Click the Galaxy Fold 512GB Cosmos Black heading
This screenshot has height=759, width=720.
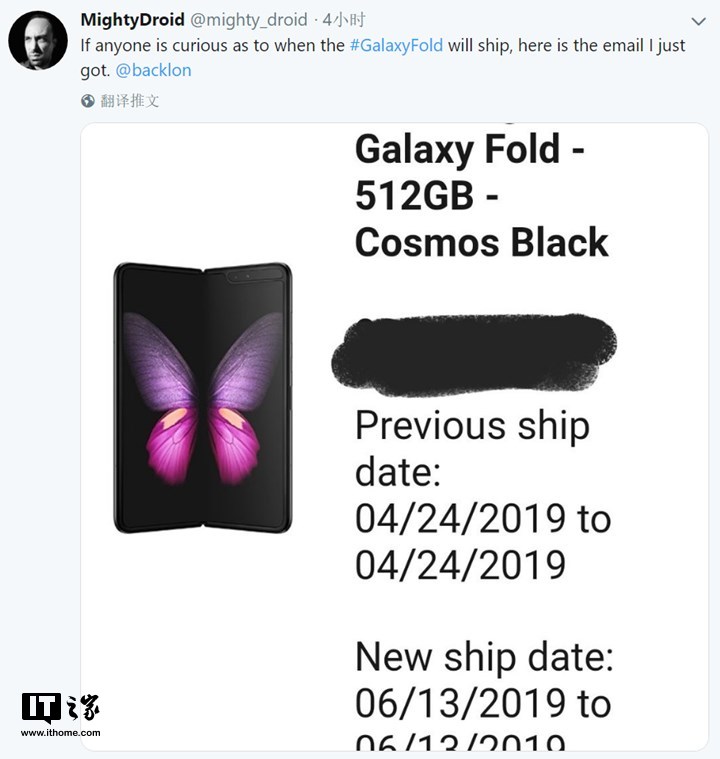(x=481, y=195)
